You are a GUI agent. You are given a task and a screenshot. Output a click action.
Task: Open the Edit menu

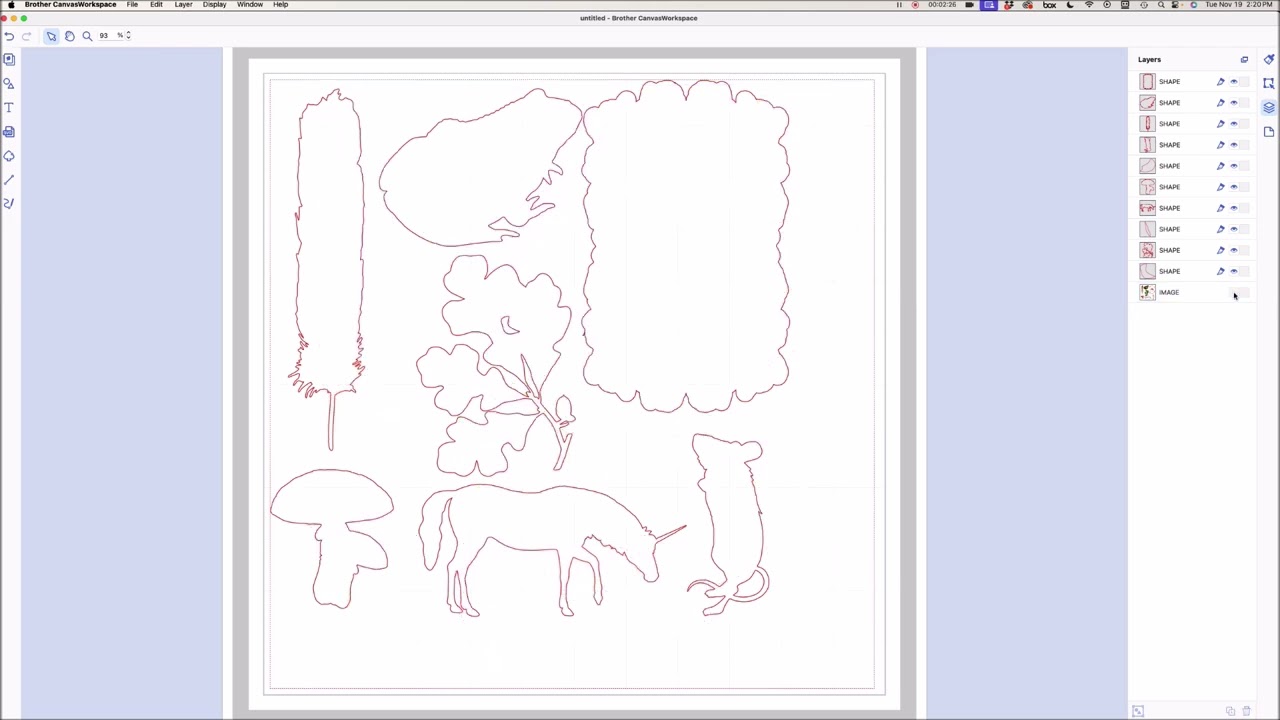[x=156, y=5]
